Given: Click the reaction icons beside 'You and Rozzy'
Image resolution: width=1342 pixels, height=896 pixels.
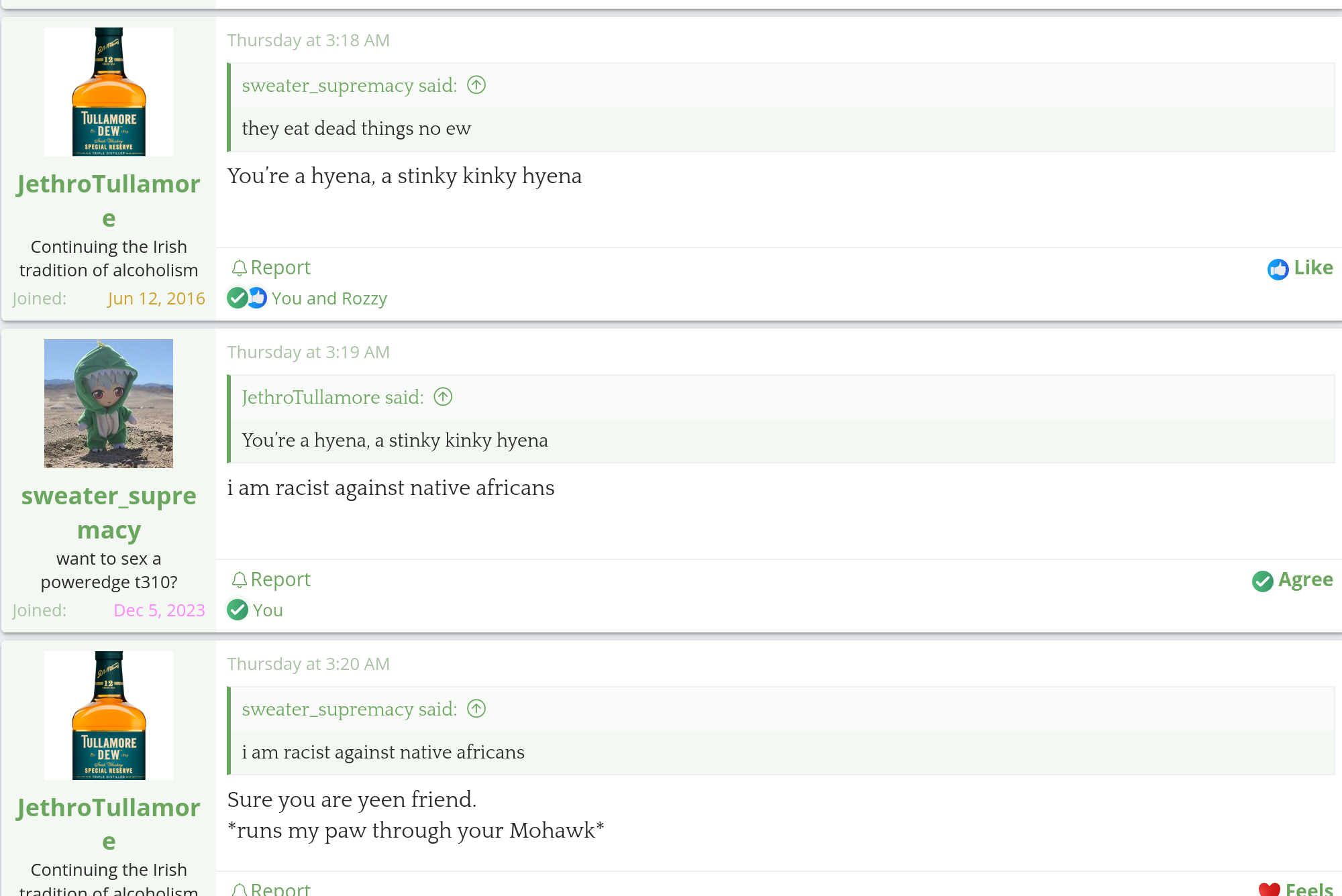Looking at the screenshot, I should pyautogui.click(x=247, y=298).
